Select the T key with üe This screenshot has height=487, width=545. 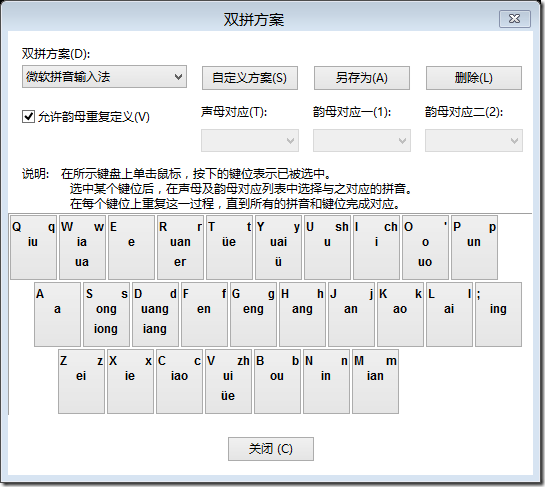click(x=229, y=247)
